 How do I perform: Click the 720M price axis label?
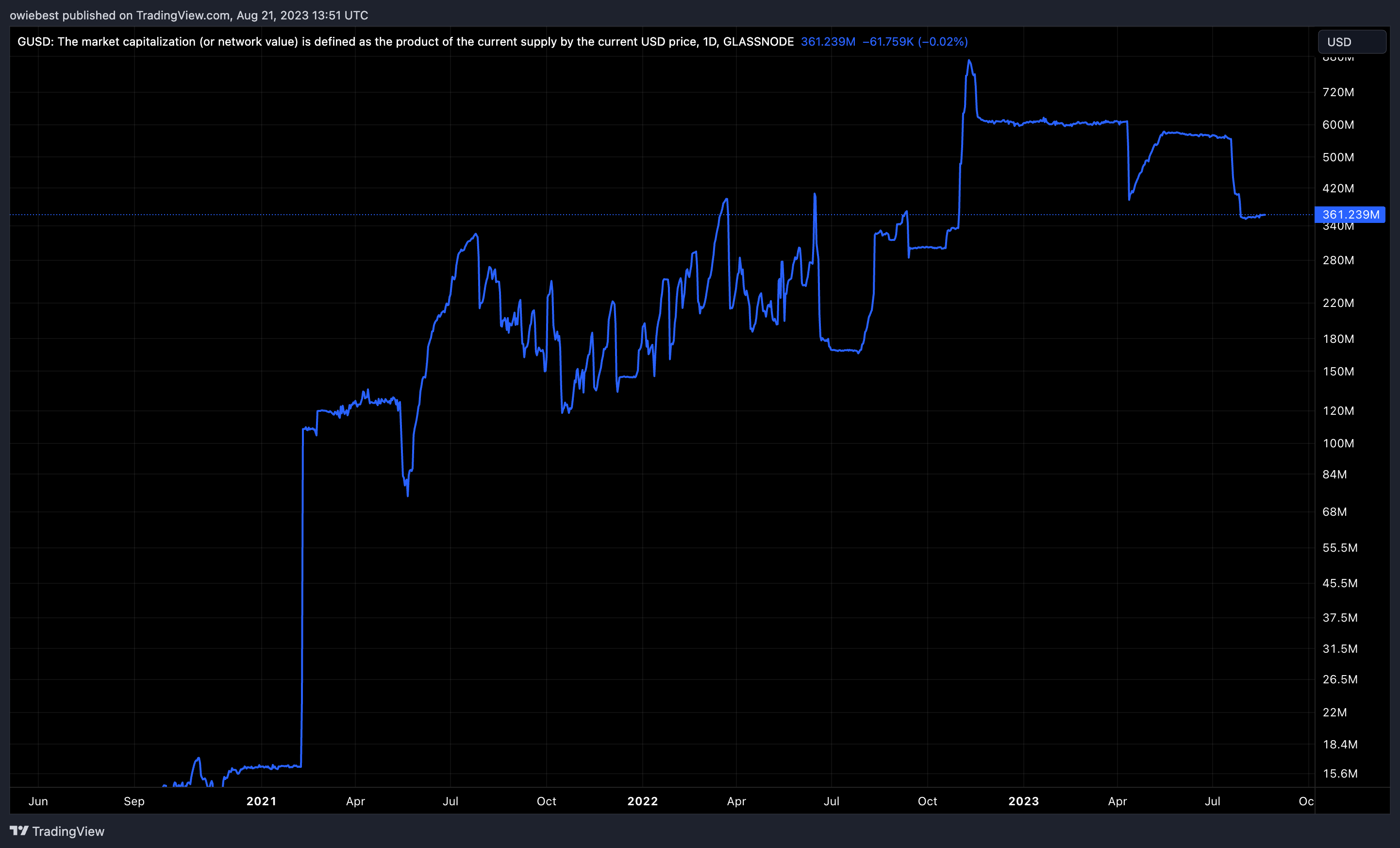coord(1338,92)
